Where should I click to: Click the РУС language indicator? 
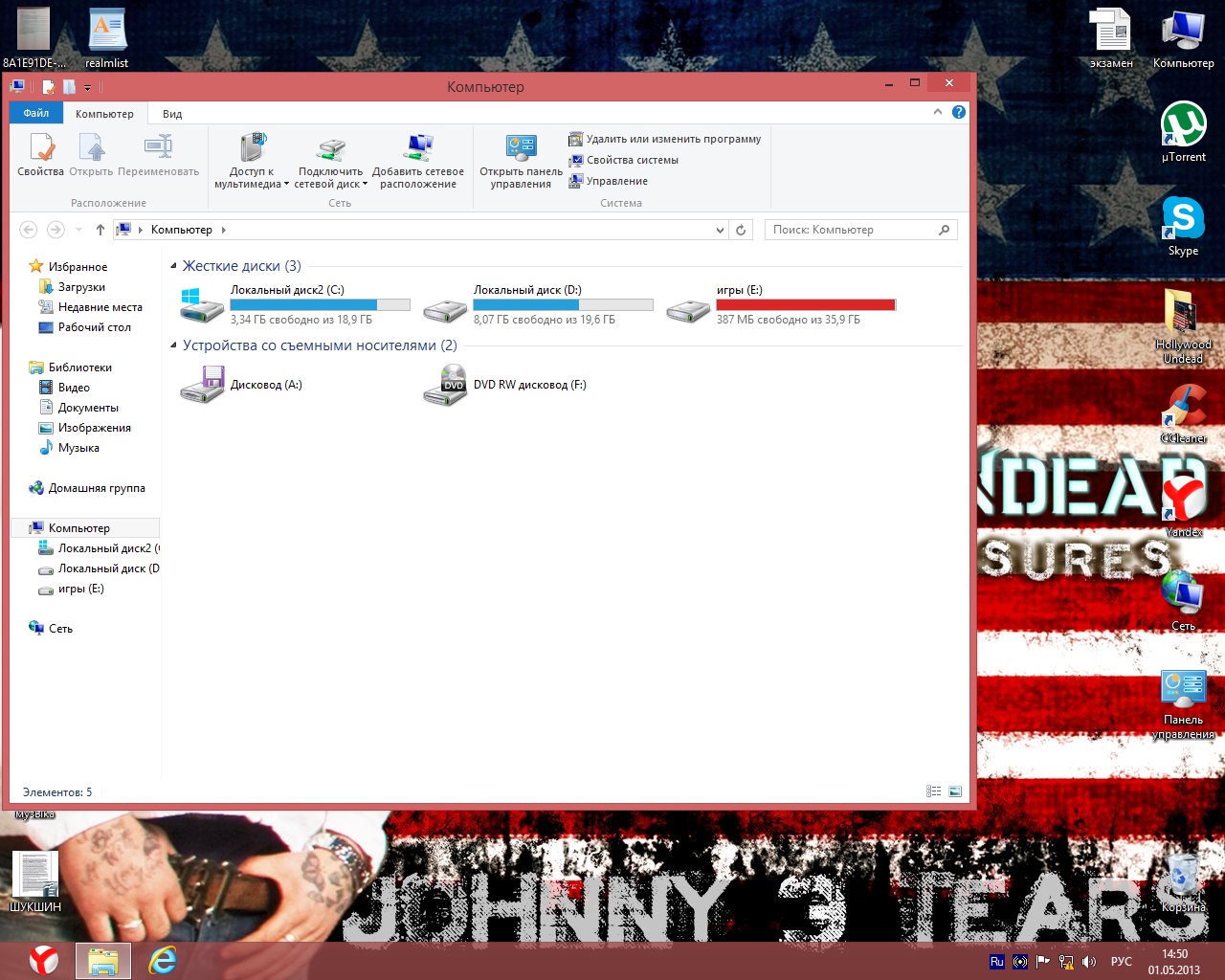point(1121,962)
